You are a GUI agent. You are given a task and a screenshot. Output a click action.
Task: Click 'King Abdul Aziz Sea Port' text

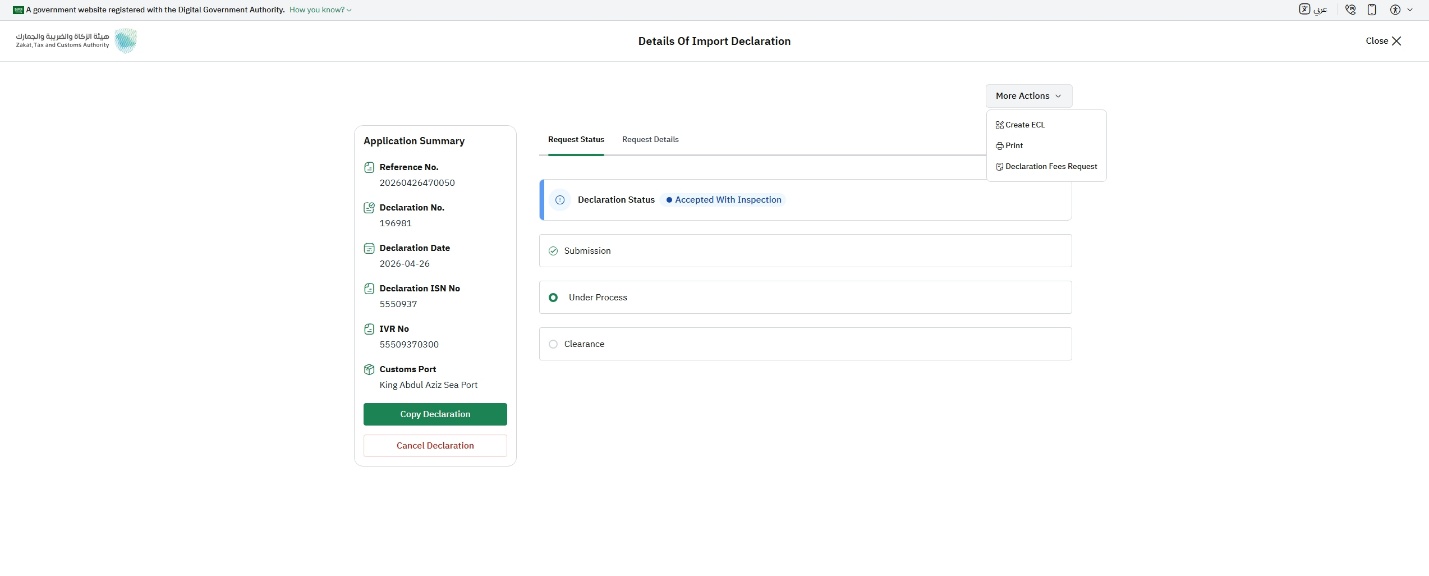coord(429,385)
